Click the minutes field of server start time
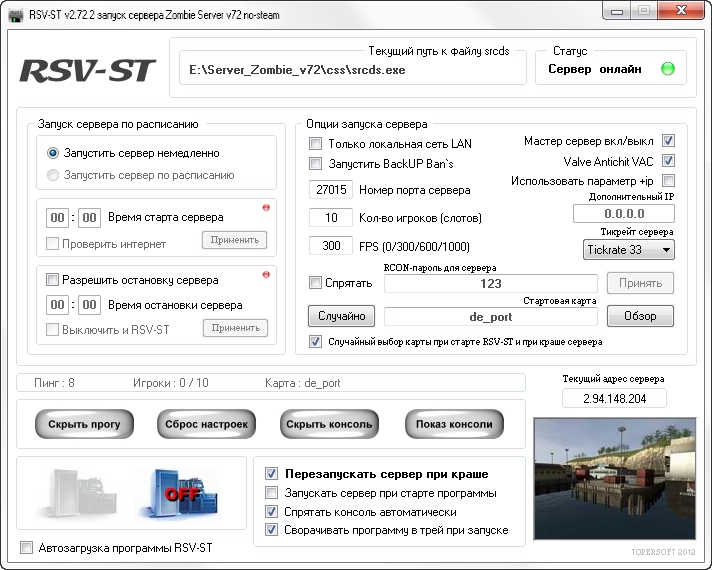 (x=89, y=218)
